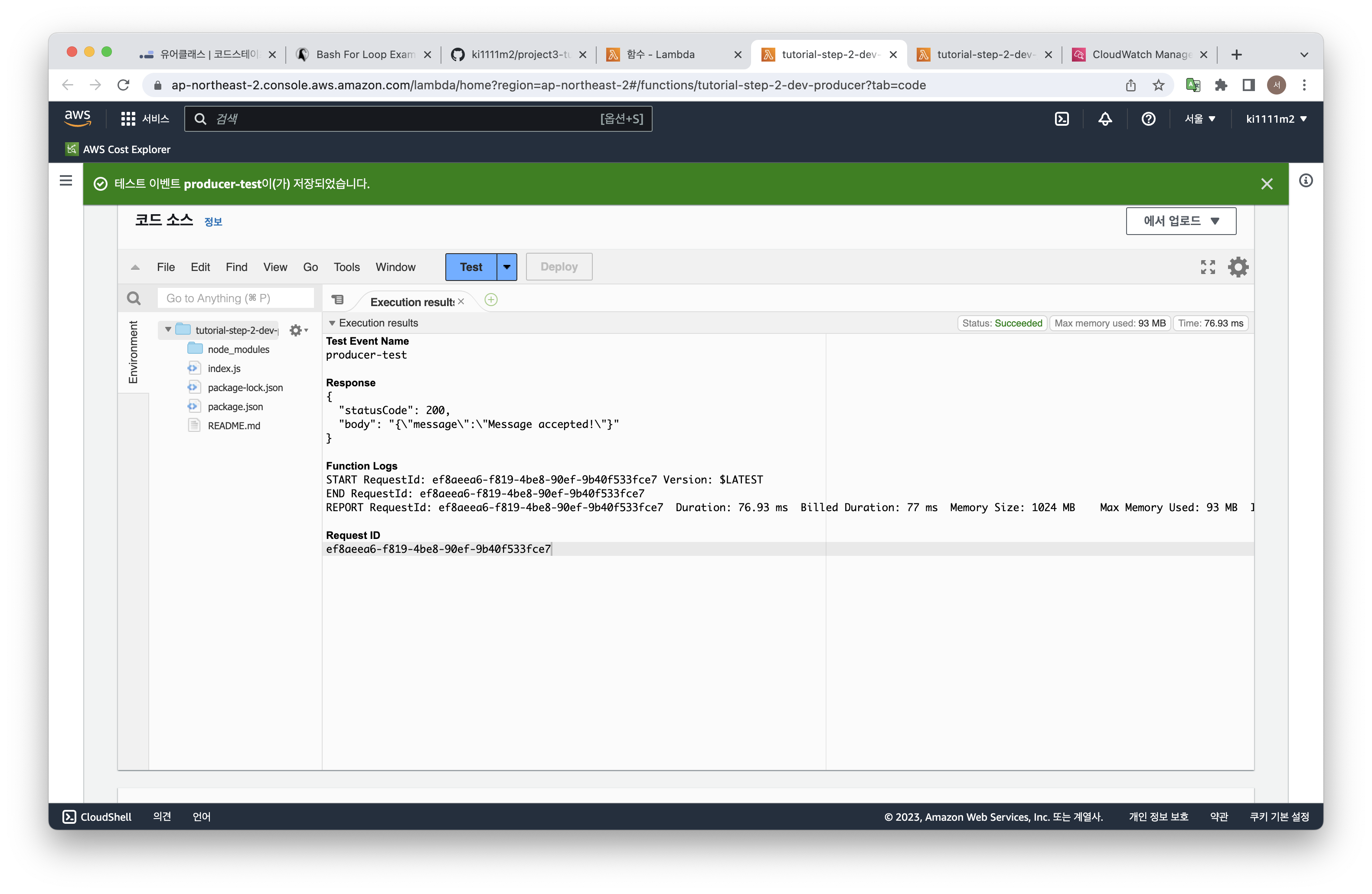The width and height of the screenshot is (1372, 894).
Task: Collapse the Execution results section
Action: [x=332, y=323]
